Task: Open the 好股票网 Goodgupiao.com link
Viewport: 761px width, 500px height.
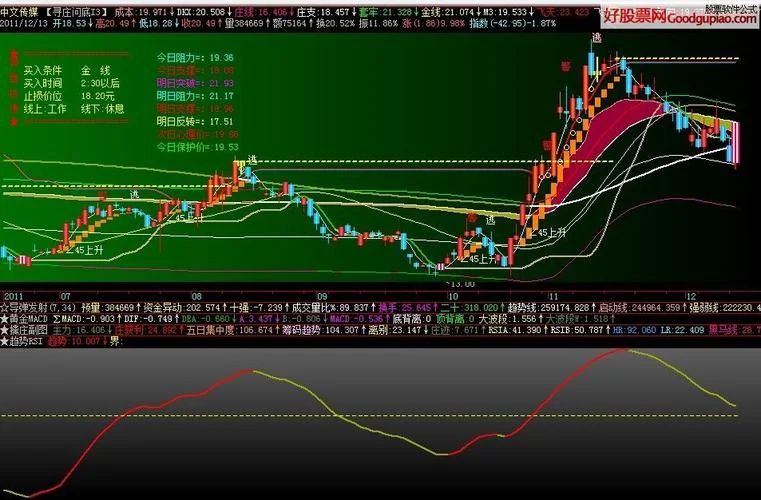Action: (679, 18)
